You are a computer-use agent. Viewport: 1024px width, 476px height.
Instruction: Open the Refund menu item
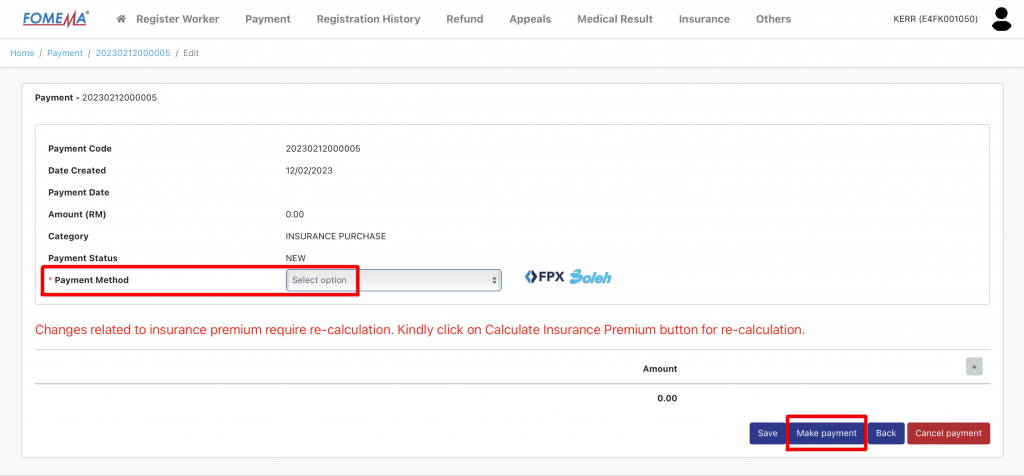464,19
